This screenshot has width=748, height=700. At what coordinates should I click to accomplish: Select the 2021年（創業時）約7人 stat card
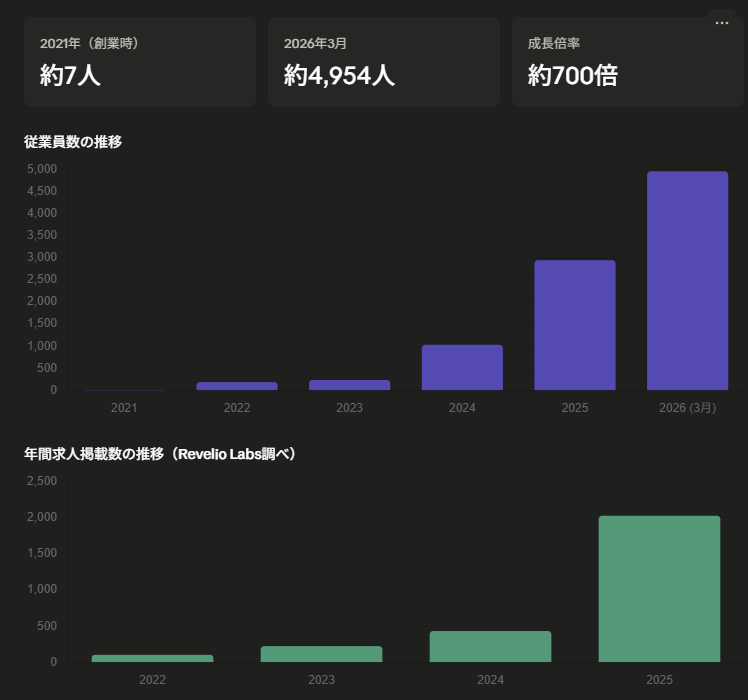[x=140, y=62]
